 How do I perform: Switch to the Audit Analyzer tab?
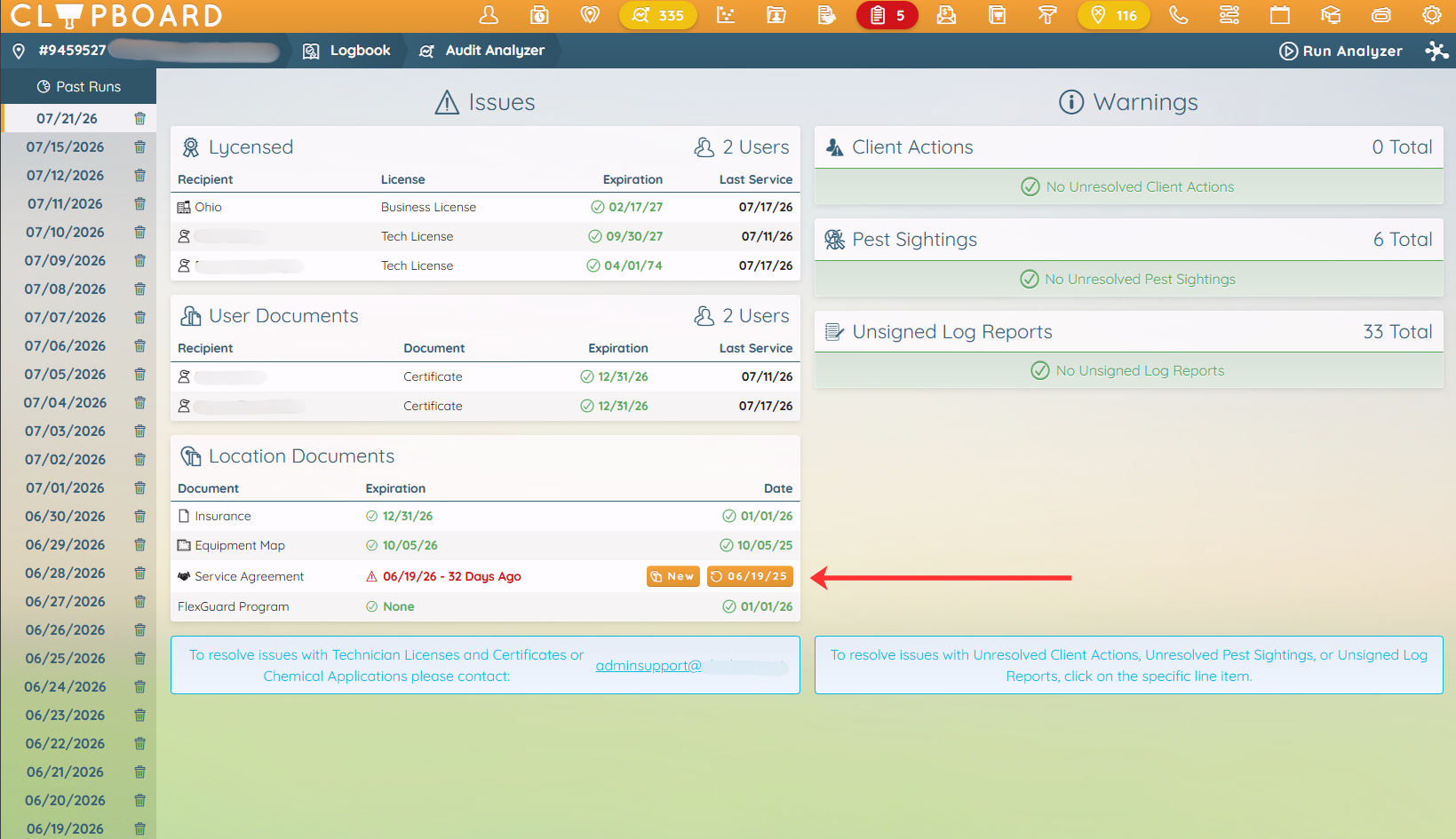(481, 51)
